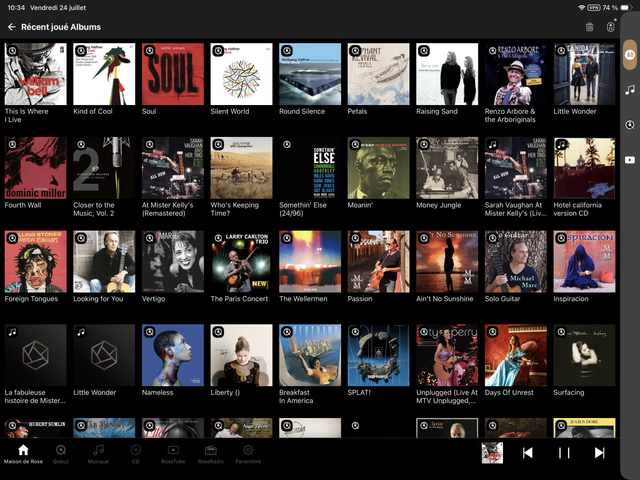Open the Raising Sand album
Screen dimensions: 640x480
pos(447,74)
